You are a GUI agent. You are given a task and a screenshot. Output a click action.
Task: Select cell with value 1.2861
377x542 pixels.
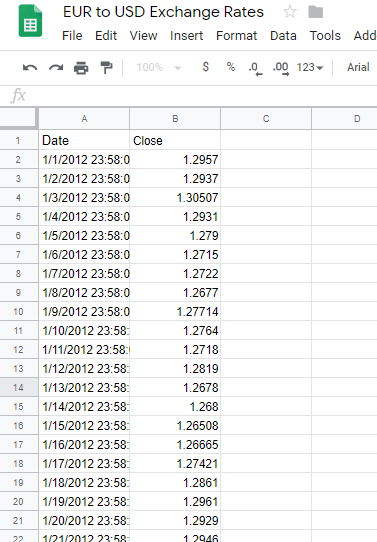[x=175, y=483]
